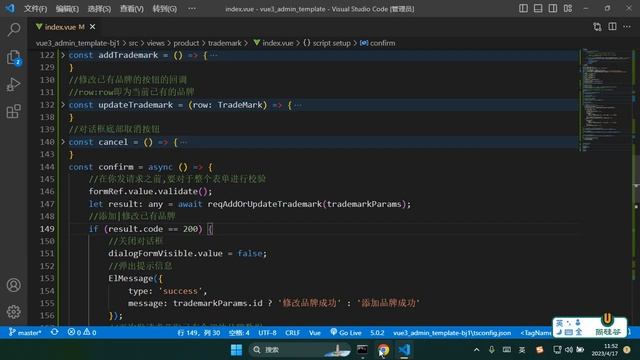Viewport: 640px width, 360px height.
Task: Toggle bottom Panel visibility
Action: (538, 8)
